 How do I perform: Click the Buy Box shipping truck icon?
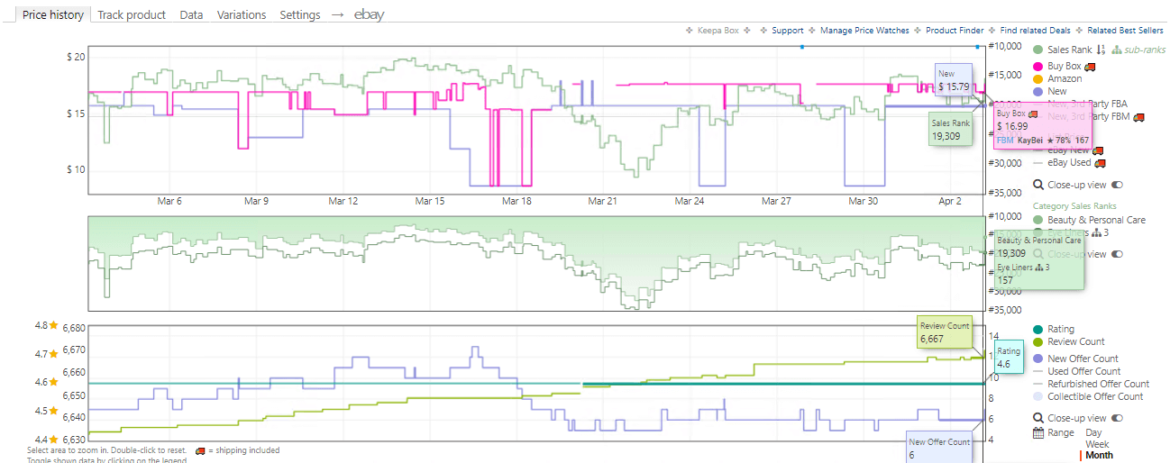[1091, 65]
